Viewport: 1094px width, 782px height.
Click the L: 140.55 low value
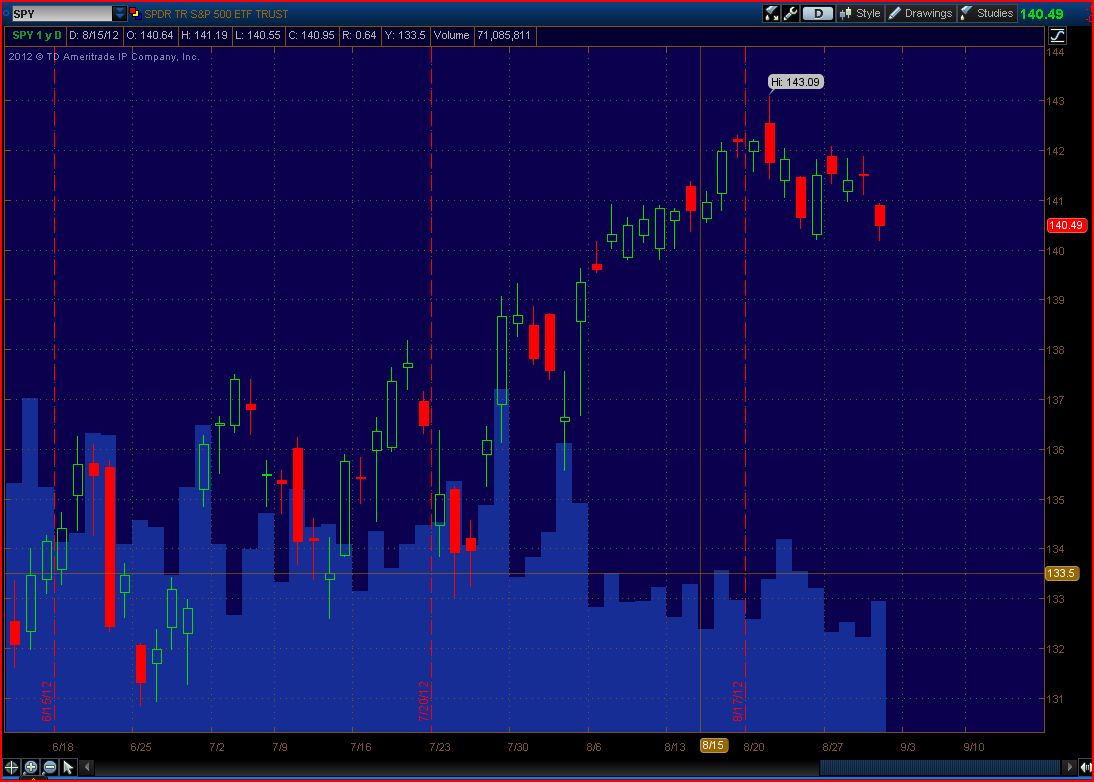pos(257,35)
